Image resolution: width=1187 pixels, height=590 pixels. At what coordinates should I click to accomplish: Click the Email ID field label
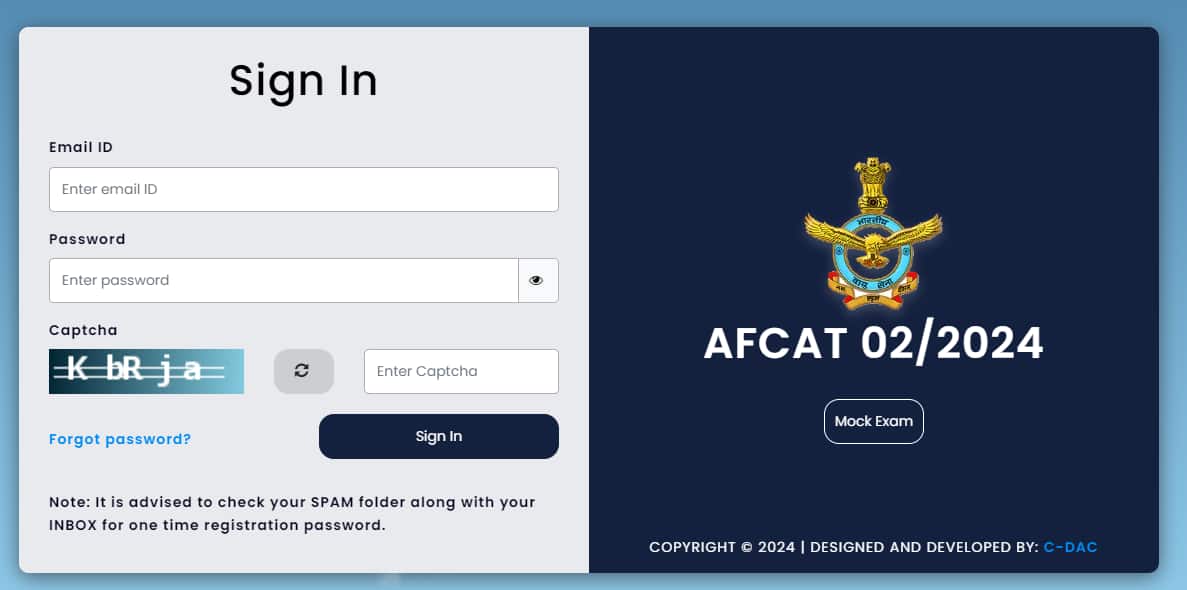point(81,147)
